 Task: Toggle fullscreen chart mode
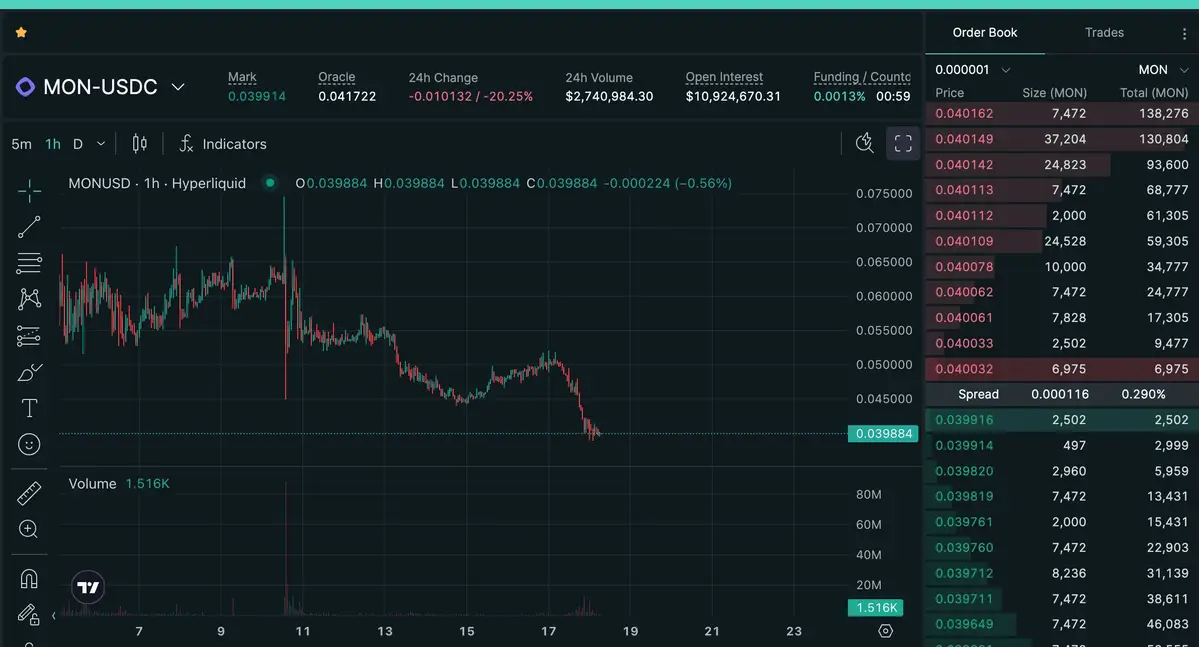(903, 143)
